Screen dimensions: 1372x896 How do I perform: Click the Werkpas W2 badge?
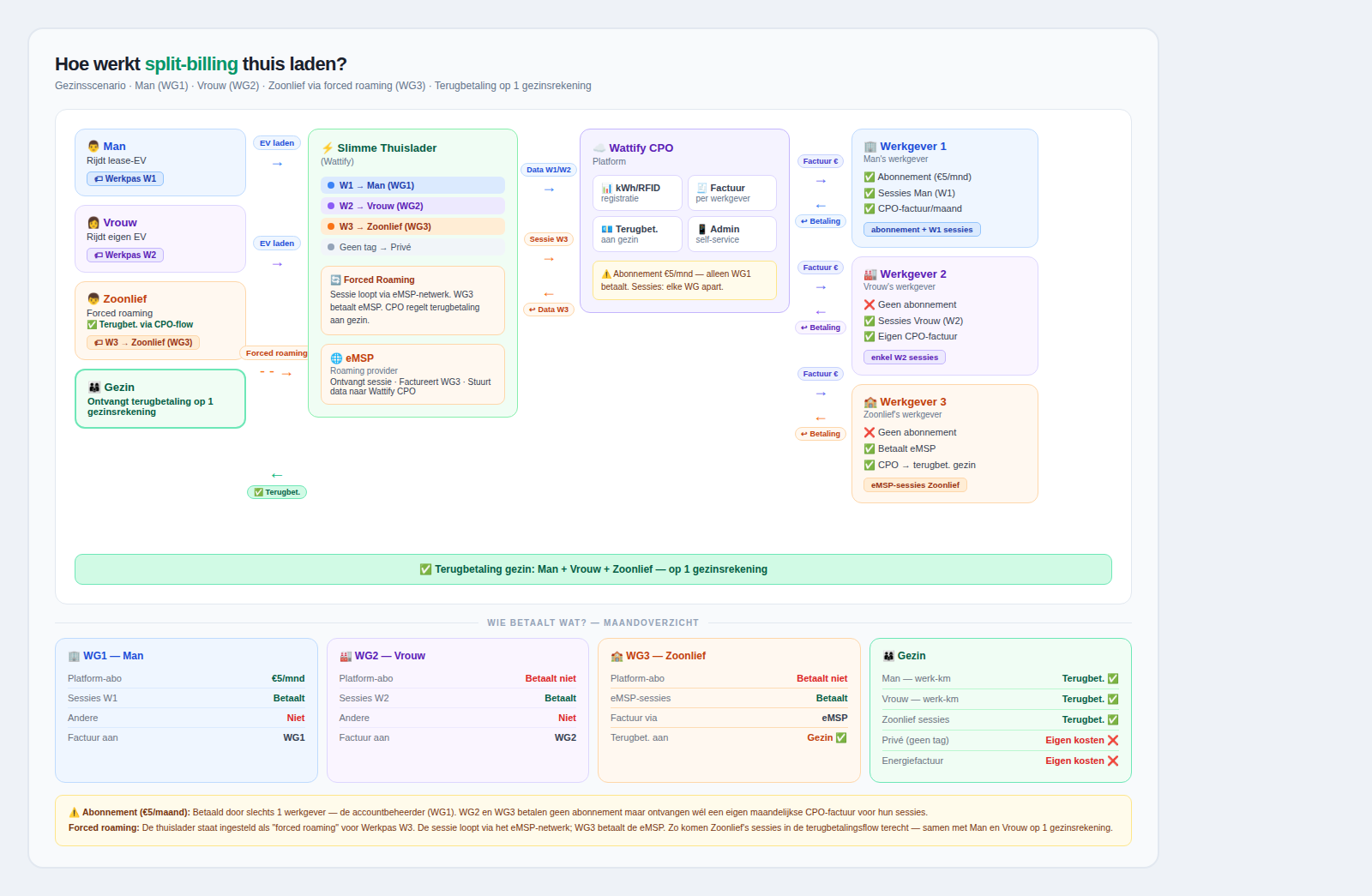(125, 256)
